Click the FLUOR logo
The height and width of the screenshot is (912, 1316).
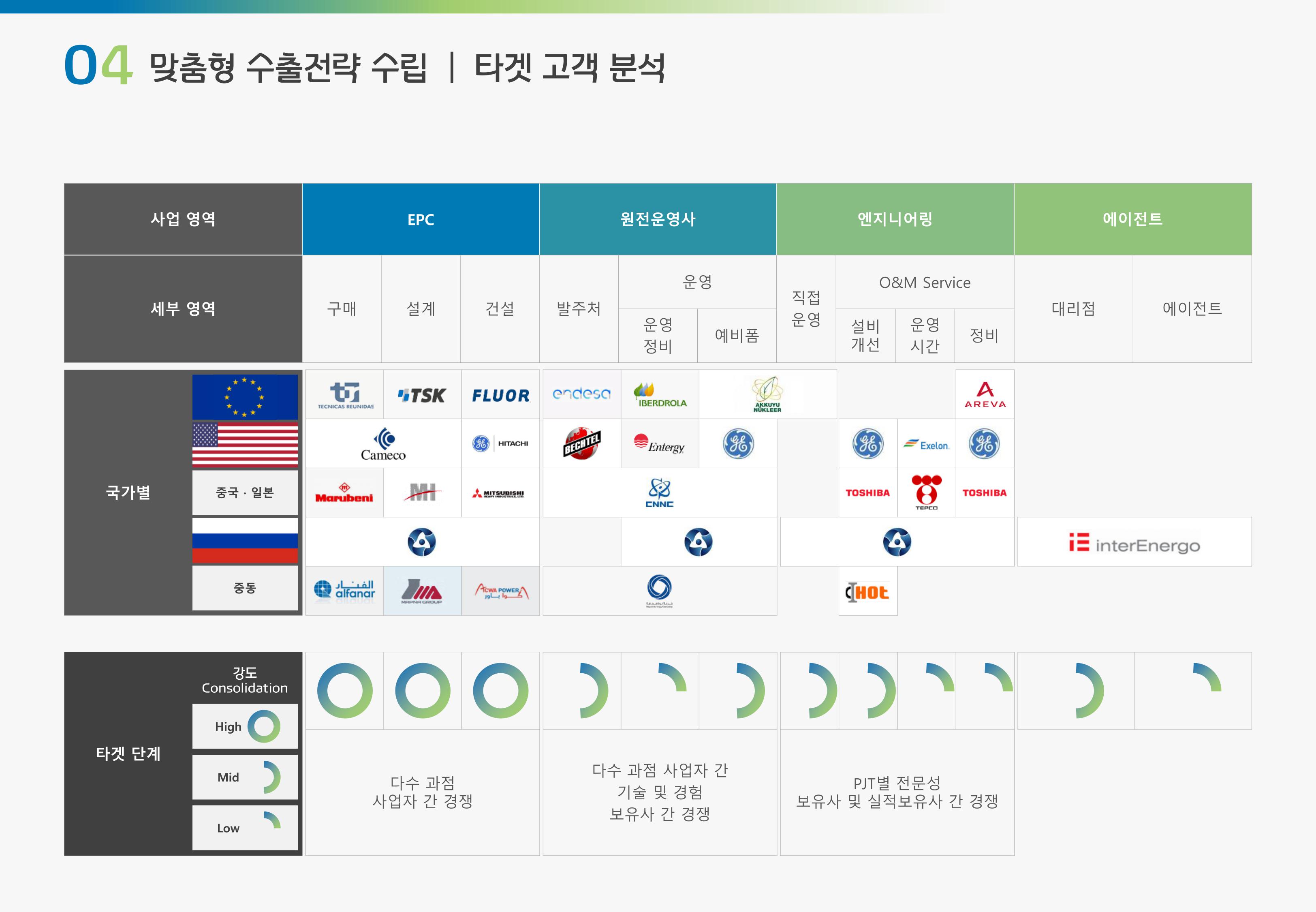coord(500,395)
